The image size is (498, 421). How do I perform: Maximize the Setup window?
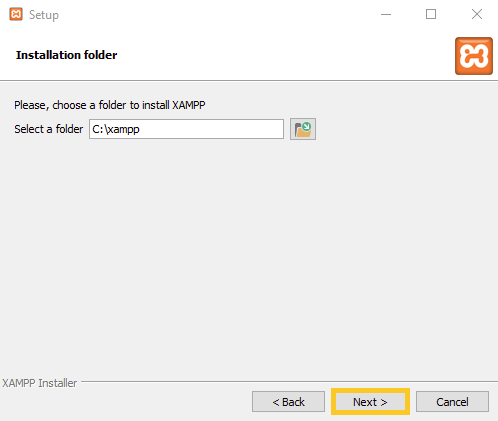tap(431, 14)
